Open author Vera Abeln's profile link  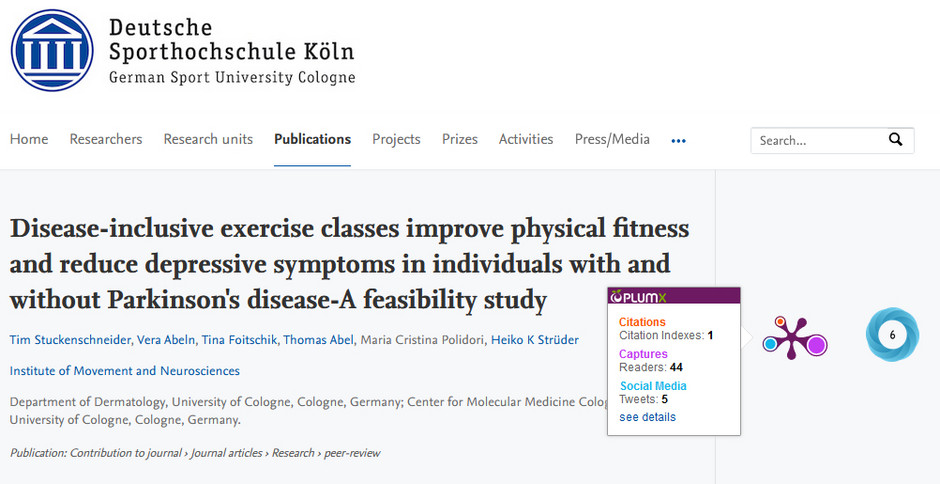165,340
